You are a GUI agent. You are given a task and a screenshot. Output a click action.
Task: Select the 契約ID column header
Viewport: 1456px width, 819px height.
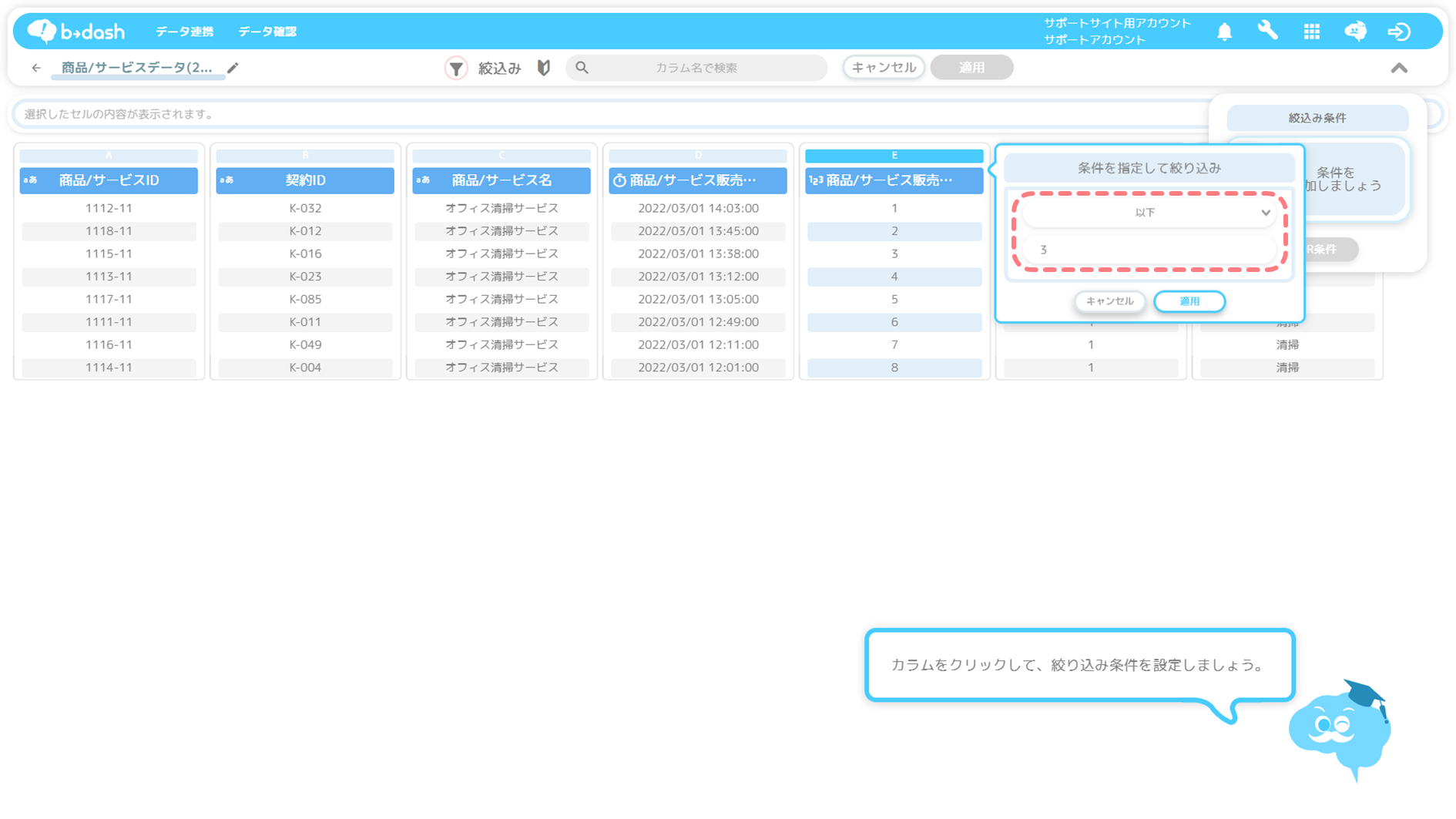tap(305, 180)
